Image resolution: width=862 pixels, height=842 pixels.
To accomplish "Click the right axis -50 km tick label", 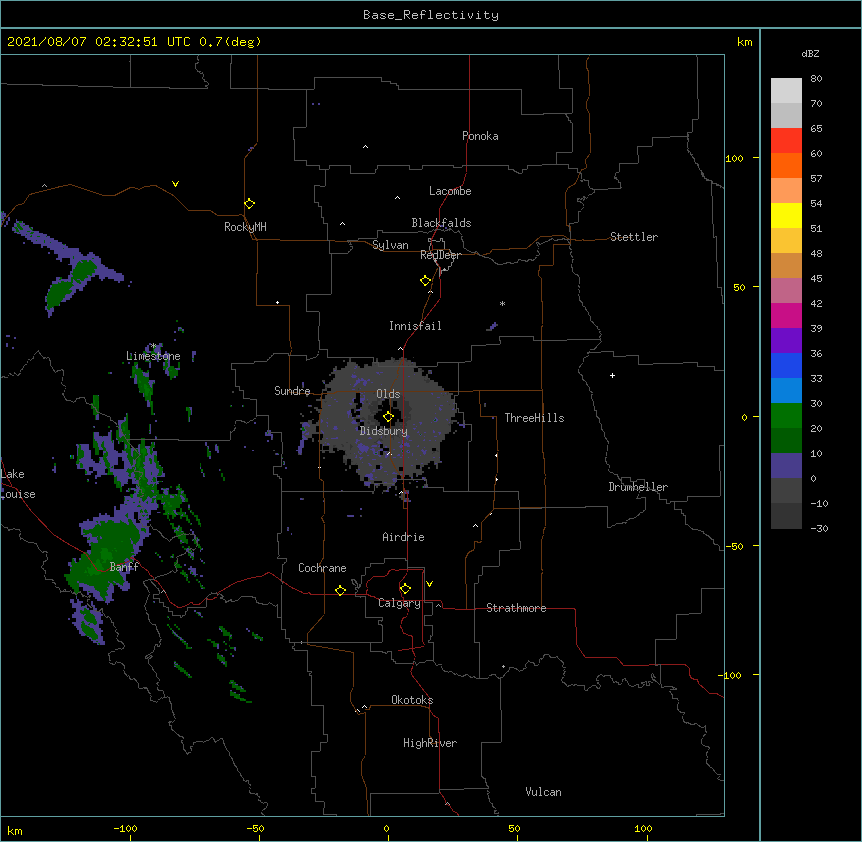I will 734,546.
